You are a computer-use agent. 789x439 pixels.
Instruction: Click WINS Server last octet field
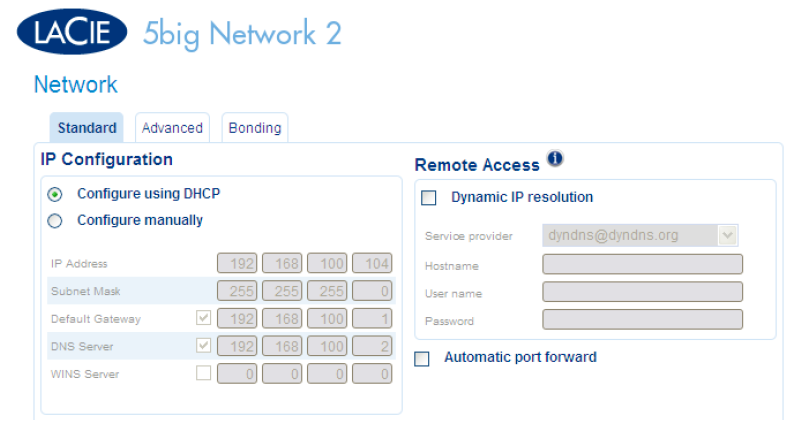pyautogui.click(x=372, y=374)
